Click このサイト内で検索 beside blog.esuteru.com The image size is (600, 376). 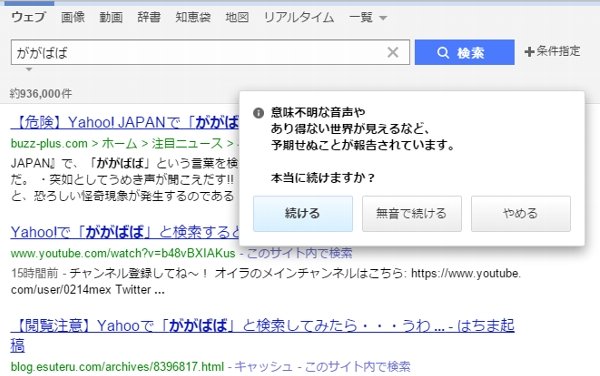click(357, 366)
